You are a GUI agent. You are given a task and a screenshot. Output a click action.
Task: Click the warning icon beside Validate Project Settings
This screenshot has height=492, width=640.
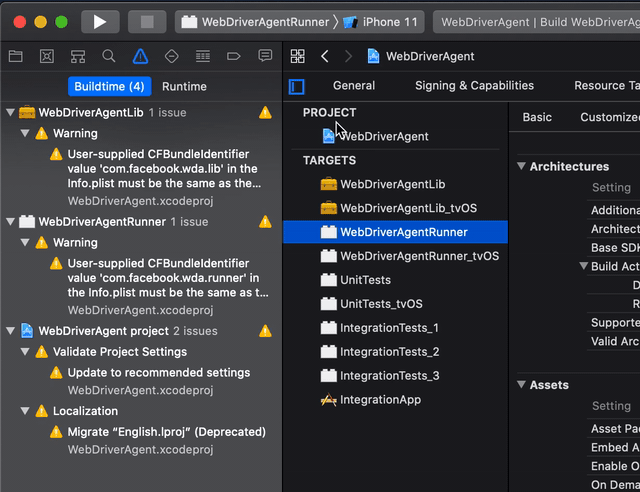tap(42, 352)
